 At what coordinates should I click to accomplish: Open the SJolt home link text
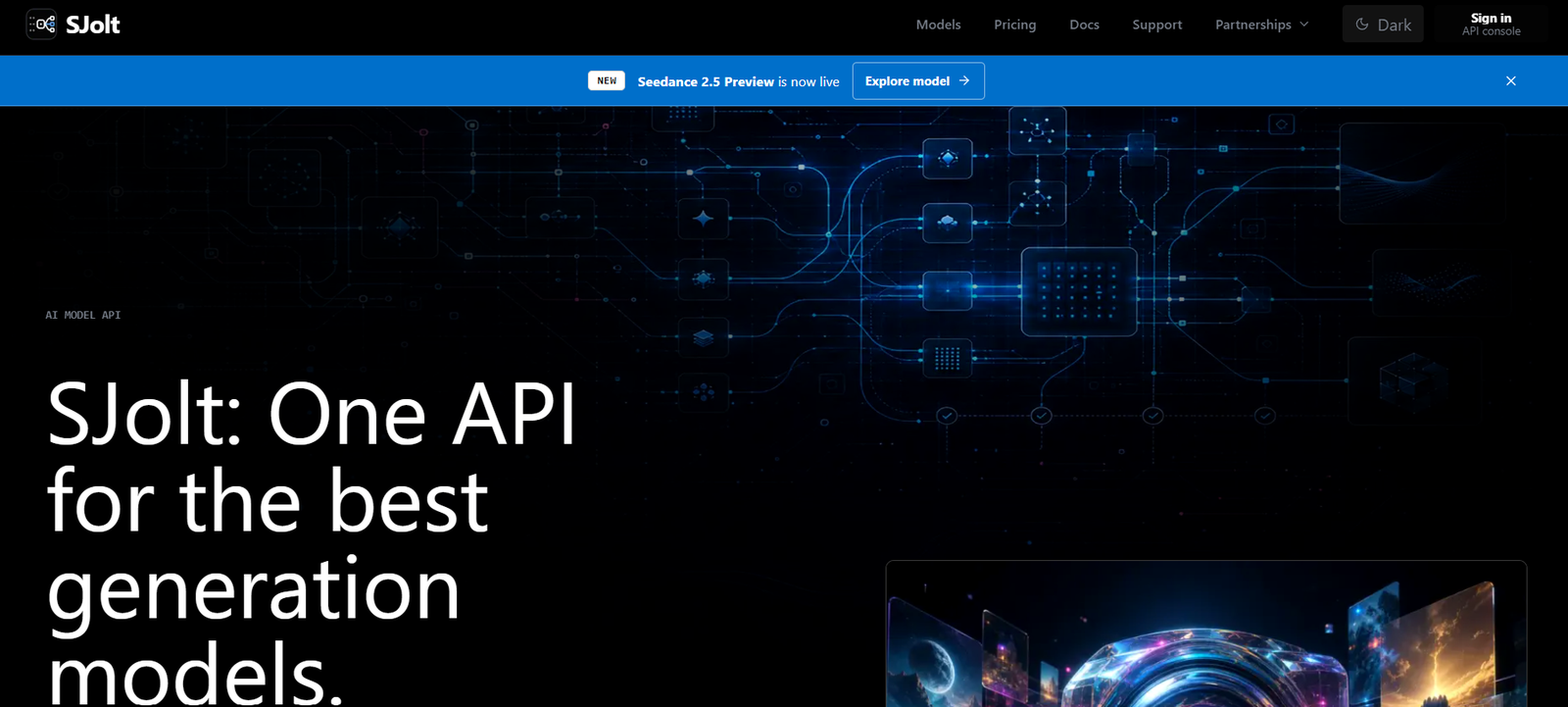point(93,25)
